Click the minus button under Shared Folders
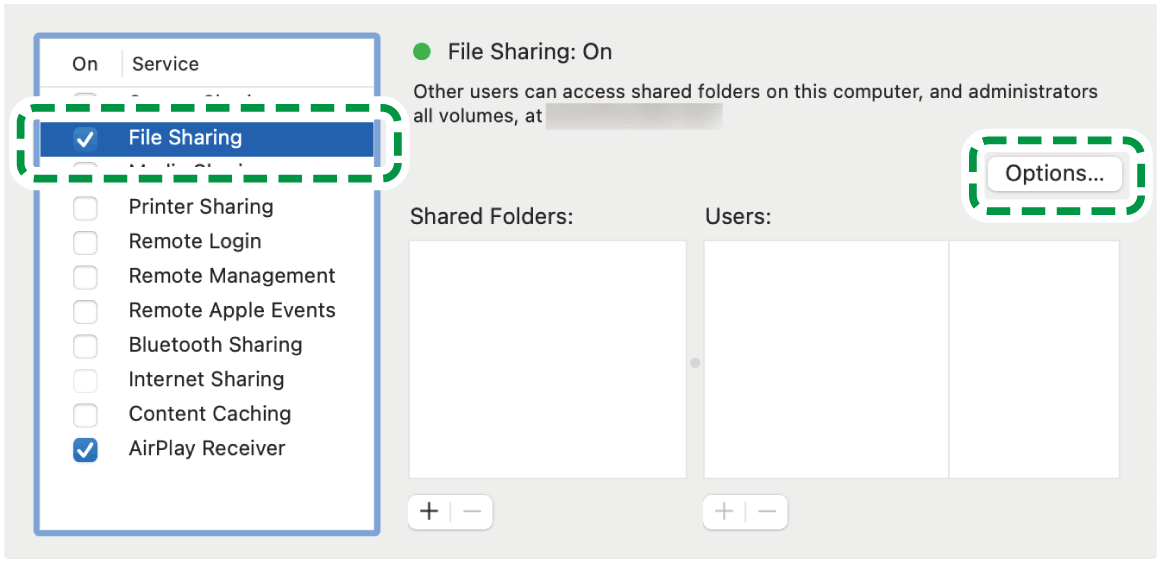Image resolution: width=1160 pixels, height=563 pixels. tap(472, 512)
